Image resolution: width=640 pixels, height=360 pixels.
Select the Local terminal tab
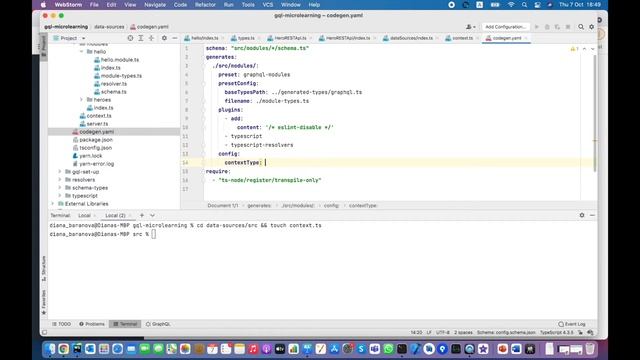coord(84,215)
